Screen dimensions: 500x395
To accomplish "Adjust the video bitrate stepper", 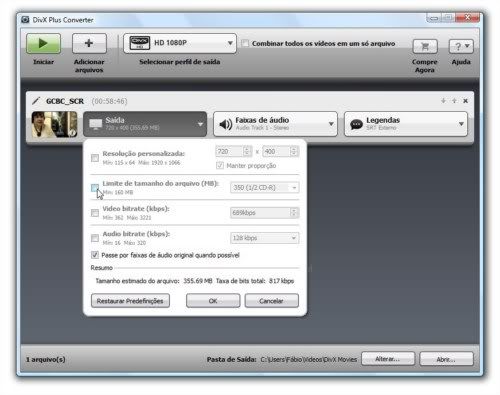I will (294, 213).
